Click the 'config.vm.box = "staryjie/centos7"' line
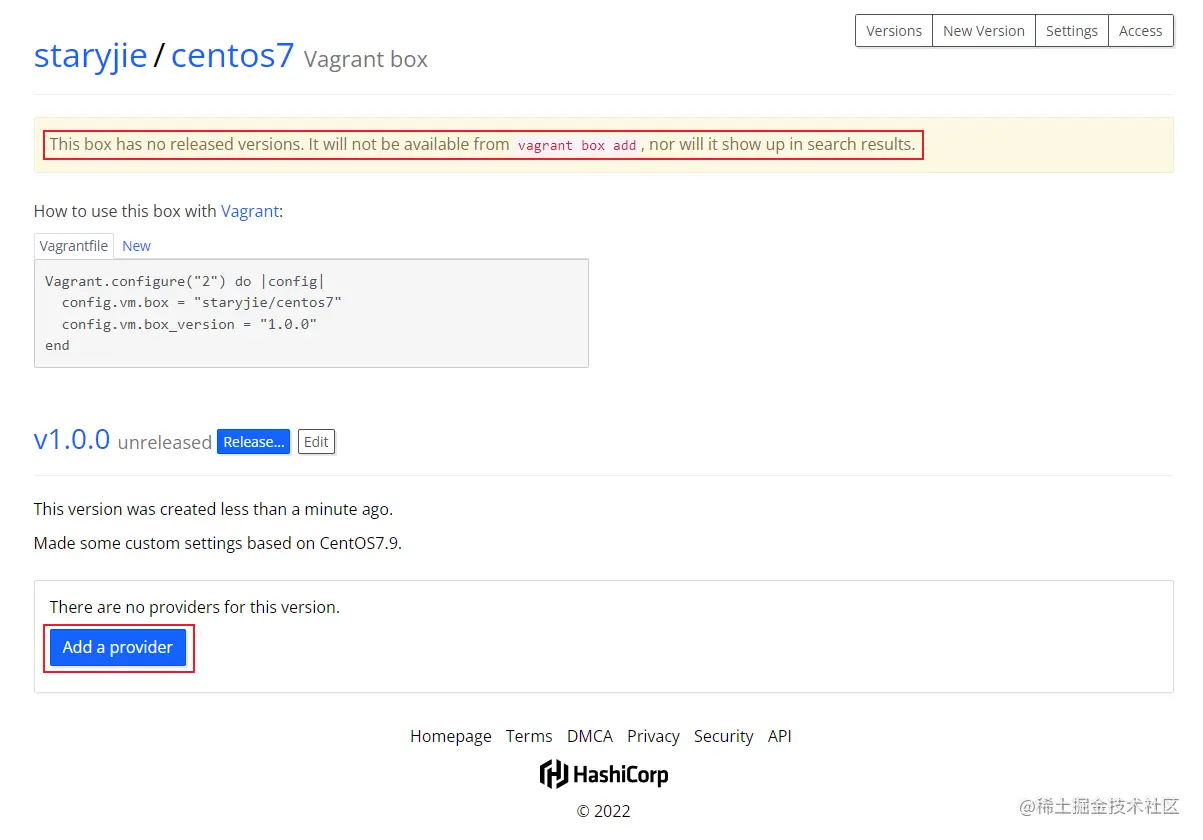This screenshot has height=840, width=1203. point(202,302)
